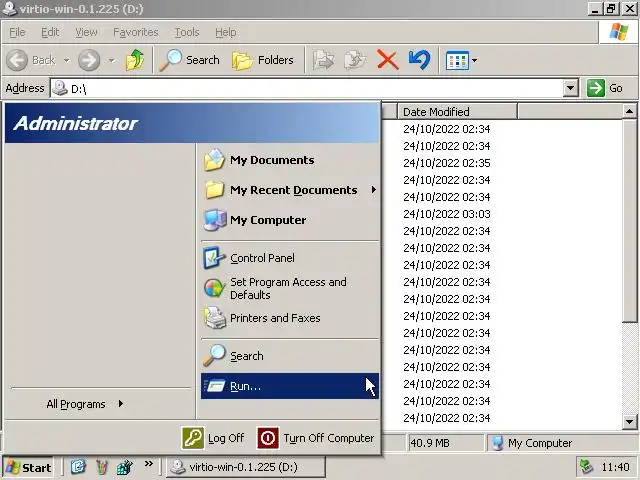640x480 pixels.
Task: Open Search from the Start menu
Action: click(290, 356)
